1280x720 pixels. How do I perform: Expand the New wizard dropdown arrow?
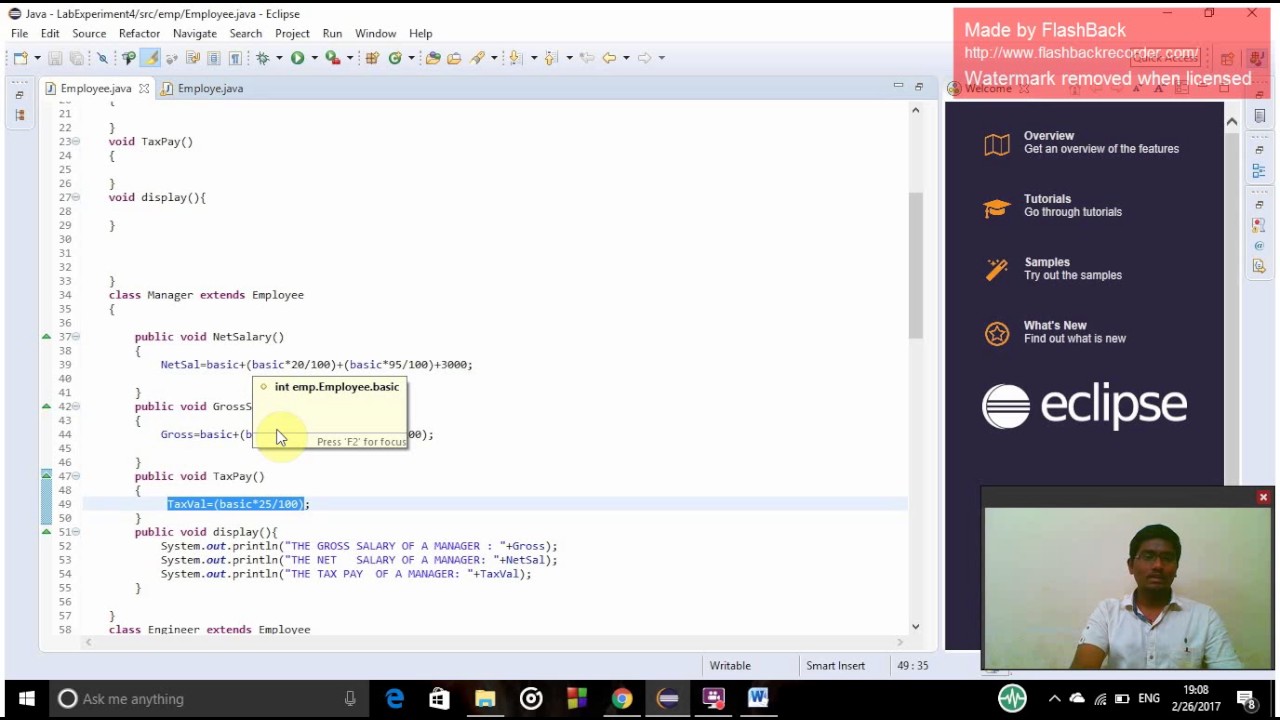click(37, 58)
